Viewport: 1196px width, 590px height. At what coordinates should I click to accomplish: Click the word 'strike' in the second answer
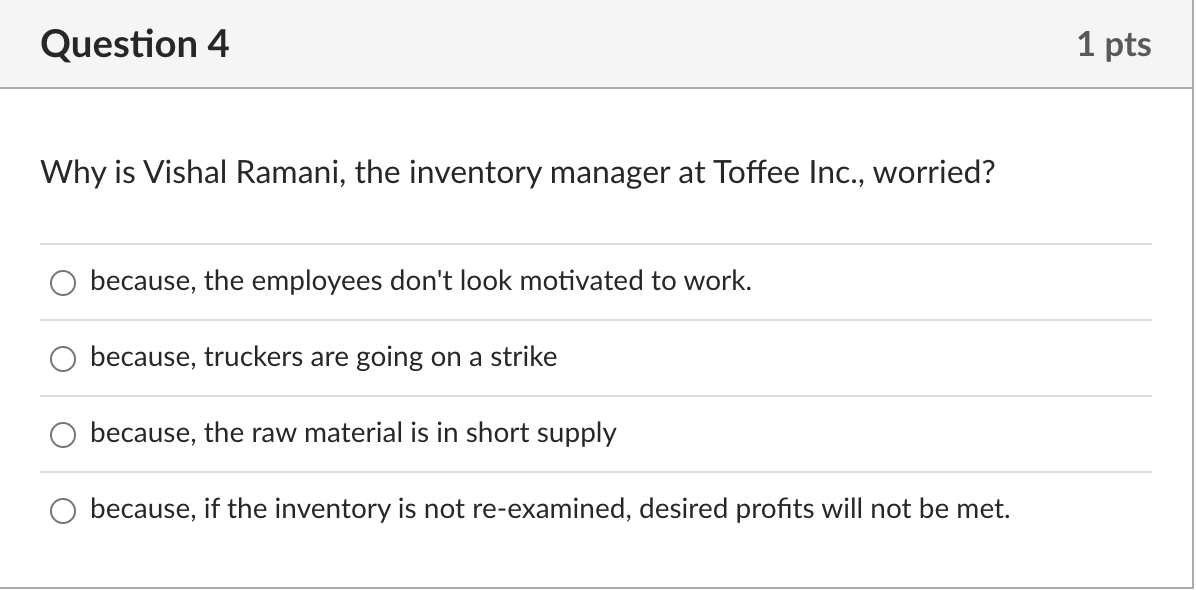point(523,358)
